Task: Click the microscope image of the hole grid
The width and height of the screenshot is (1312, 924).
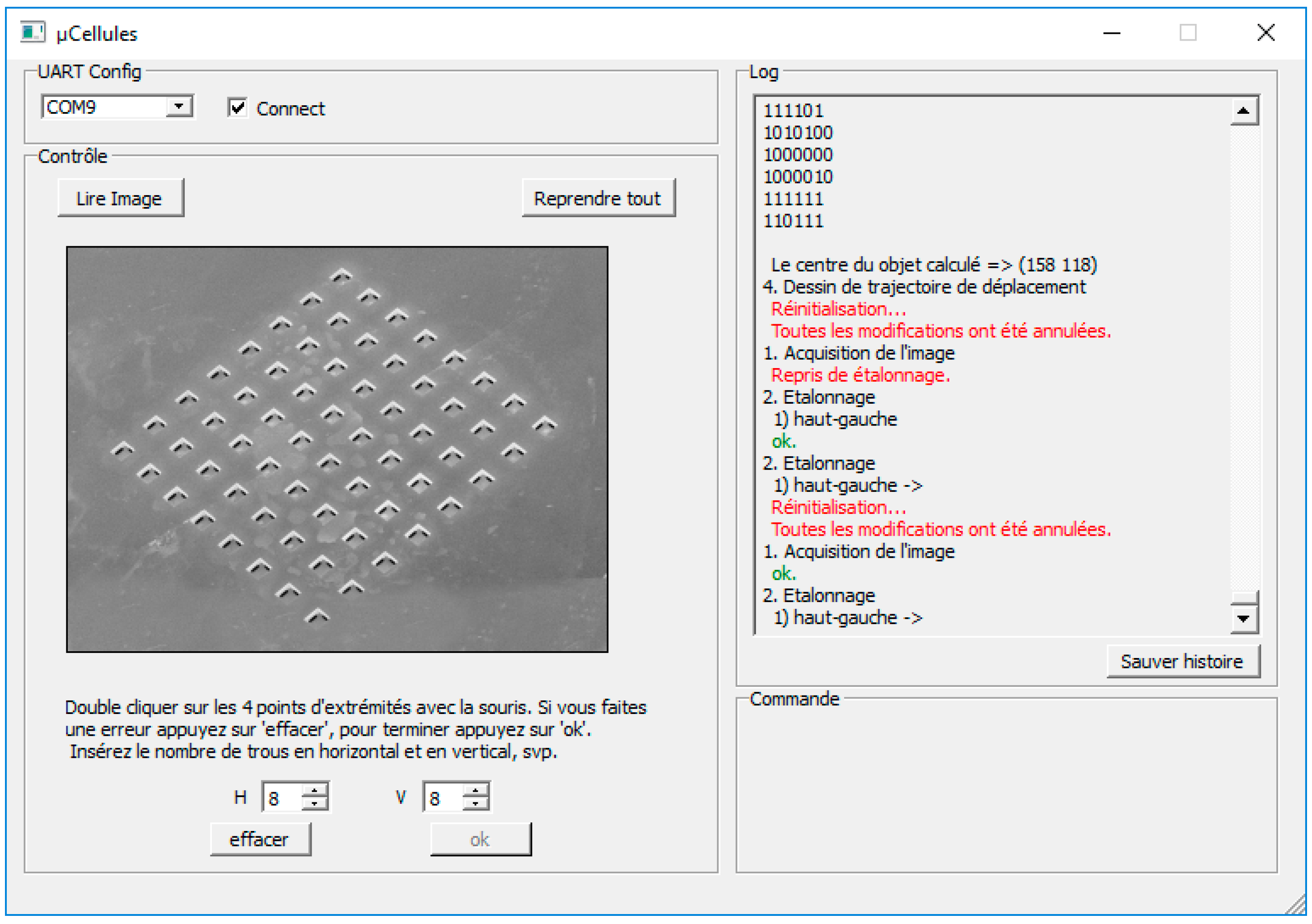Action: (337, 449)
